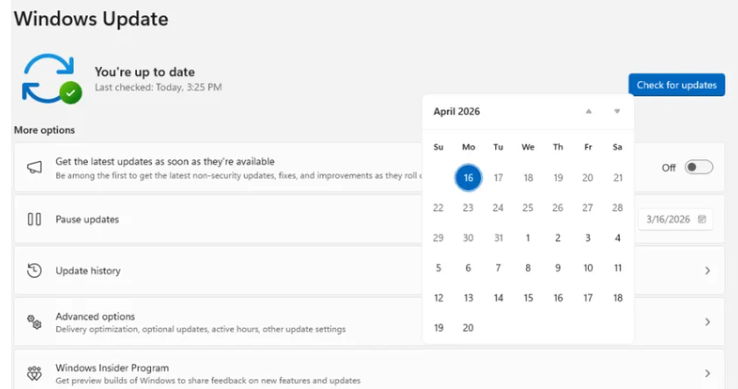
Task: Go to previous month with up arrow
Action: 588,111
